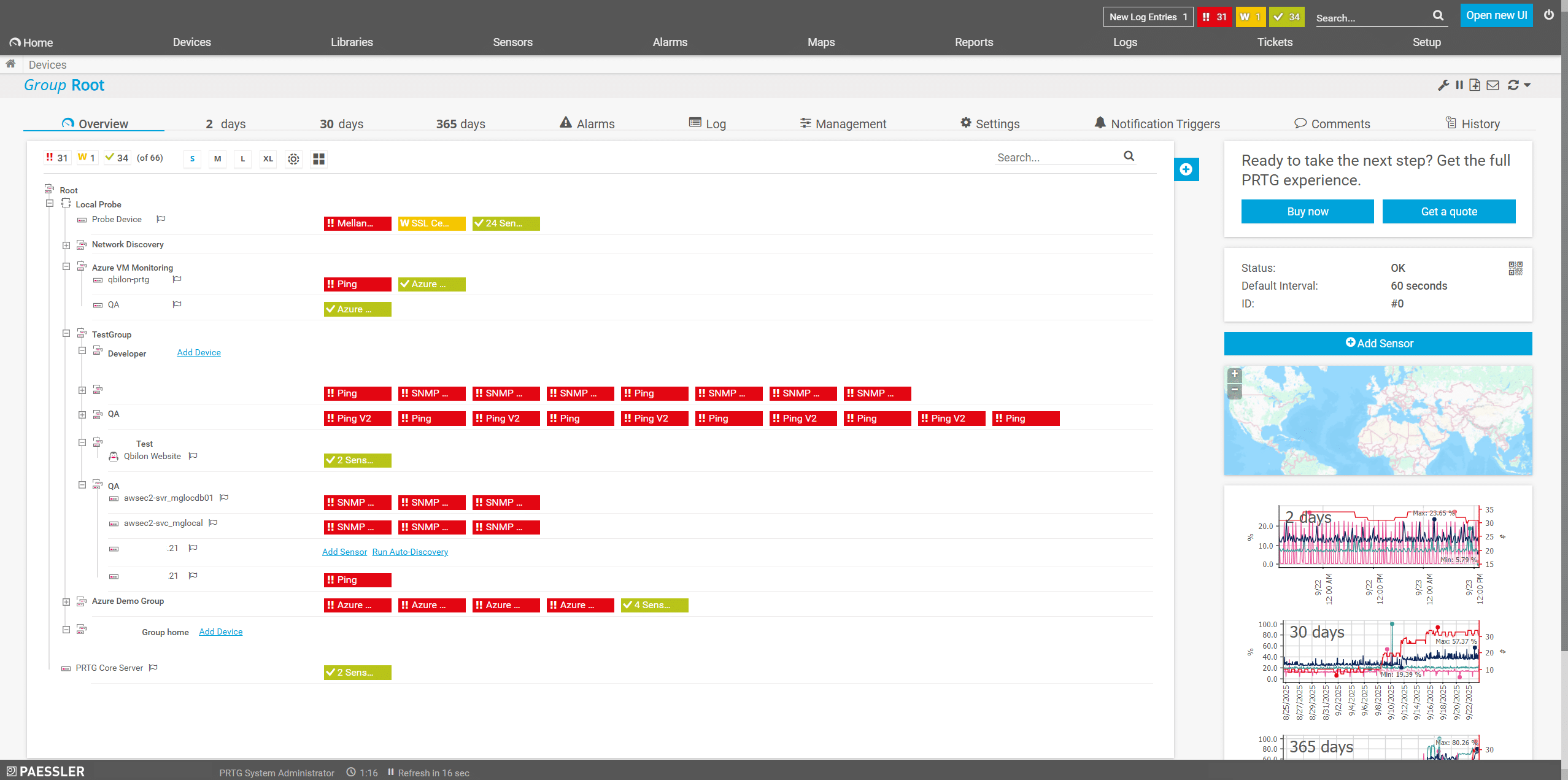The height and width of the screenshot is (780, 1568).
Task: Switch to grid tile view icon
Action: click(x=319, y=159)
